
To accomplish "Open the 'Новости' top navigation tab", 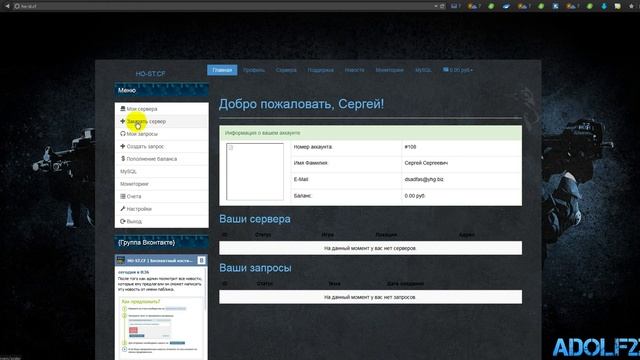I will (x=354, y=70).
